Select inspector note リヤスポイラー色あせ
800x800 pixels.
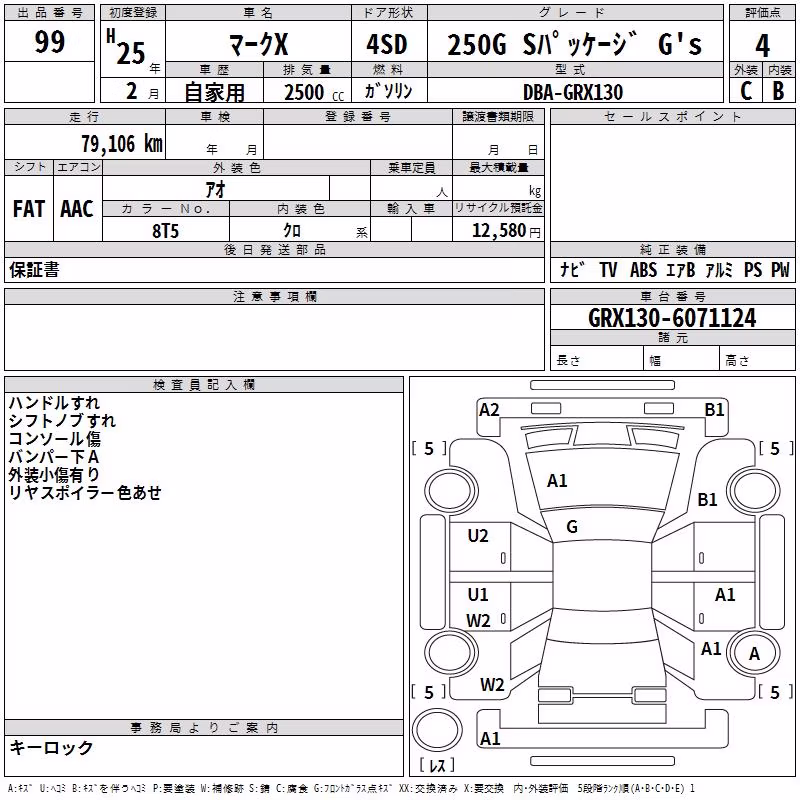(x=85, y=492)
